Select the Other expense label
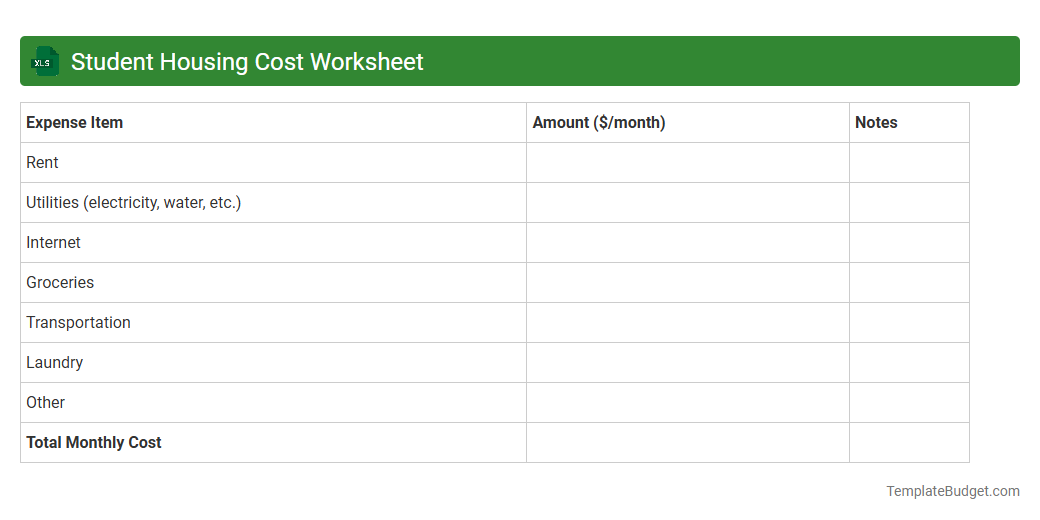This screenshot has width=1040, height=520. 45,403
